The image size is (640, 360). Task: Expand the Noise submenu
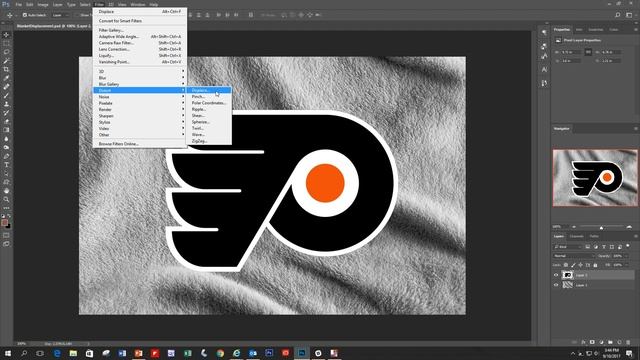click(x=140, y=97)
